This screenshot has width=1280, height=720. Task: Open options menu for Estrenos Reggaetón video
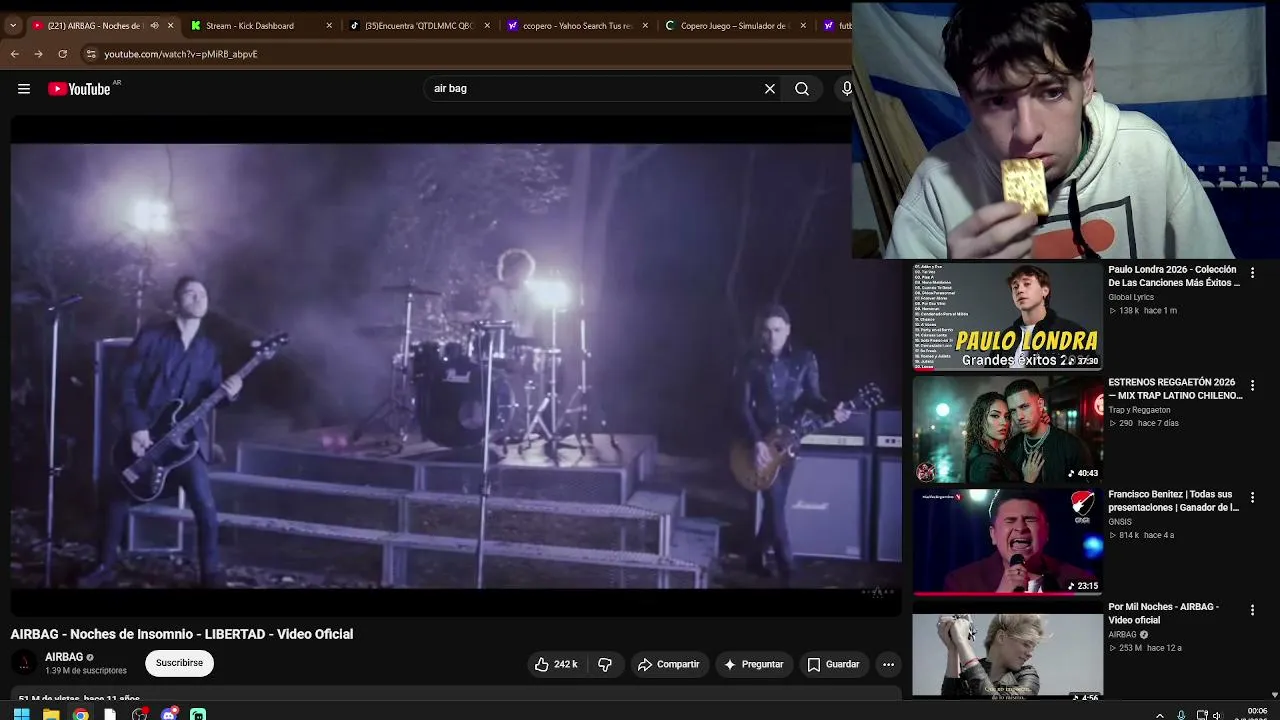(1252, 385)
